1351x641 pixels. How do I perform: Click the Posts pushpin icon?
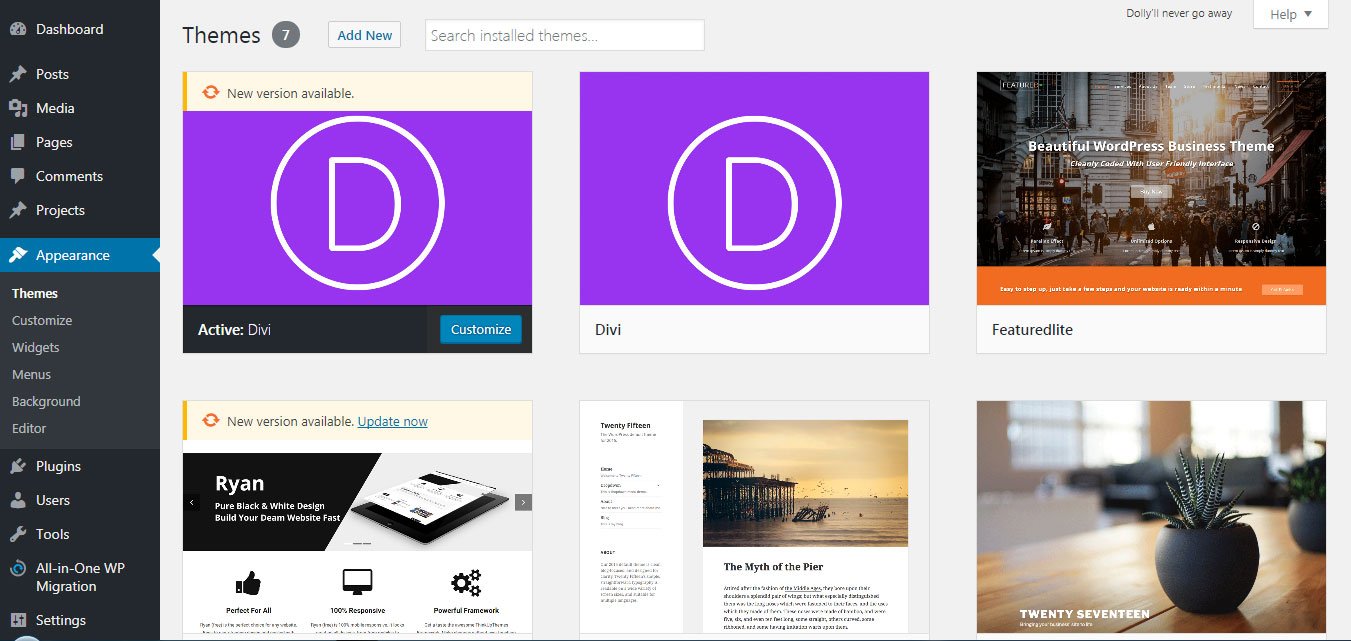18,74
